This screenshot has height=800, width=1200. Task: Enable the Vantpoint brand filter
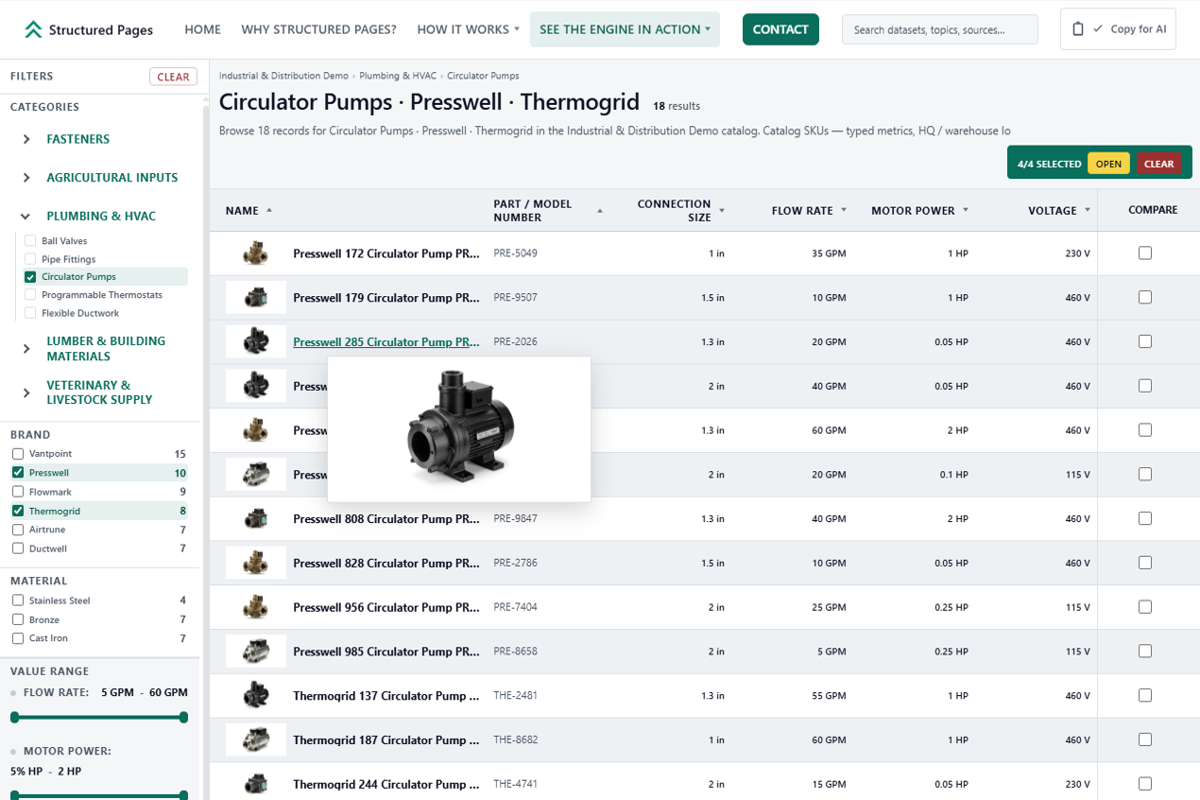pyautogui.click(x=17, y=454)
